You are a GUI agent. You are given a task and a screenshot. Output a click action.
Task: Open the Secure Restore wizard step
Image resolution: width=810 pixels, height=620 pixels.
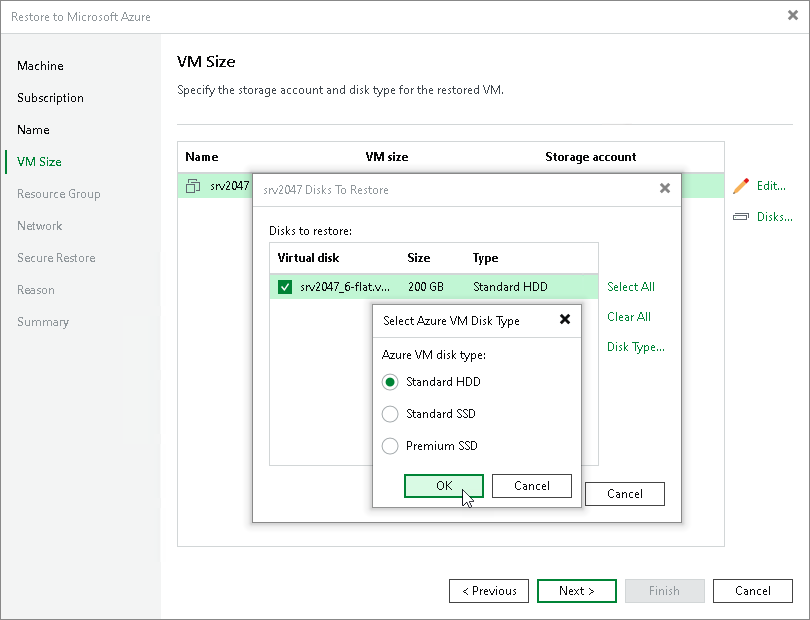(56, 258)
